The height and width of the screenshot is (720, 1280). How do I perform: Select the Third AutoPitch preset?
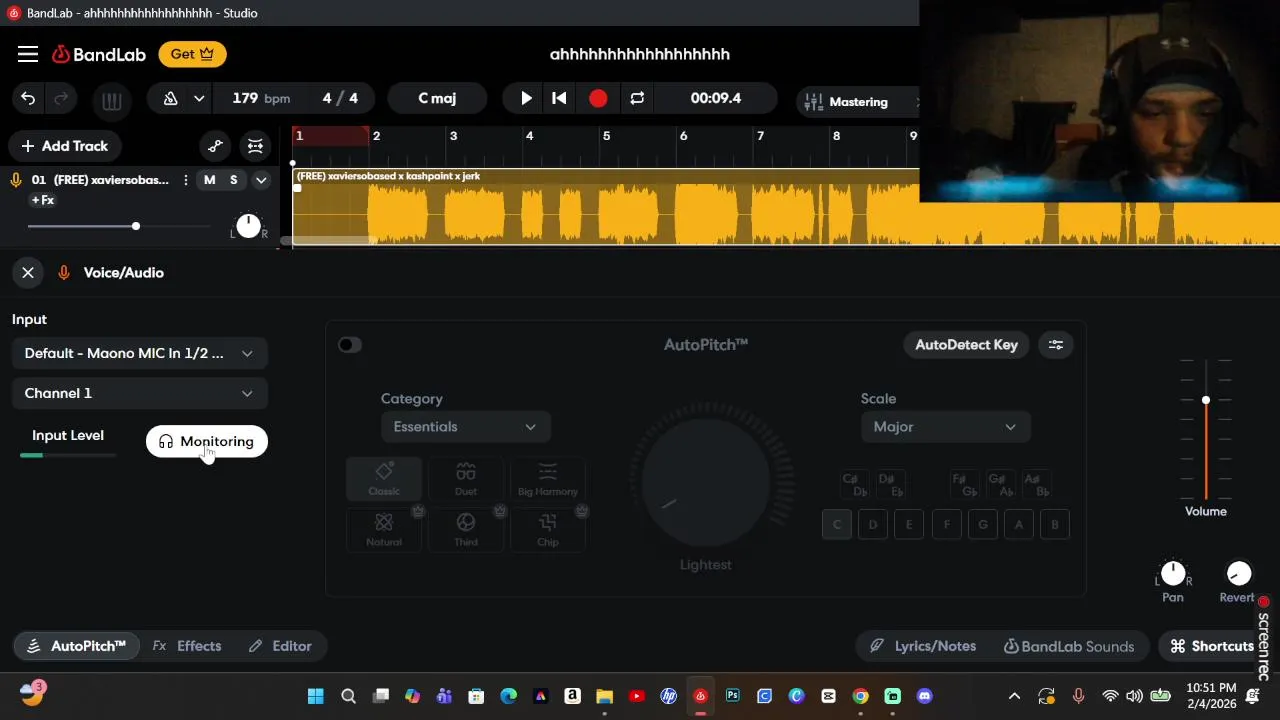(466, 530)
